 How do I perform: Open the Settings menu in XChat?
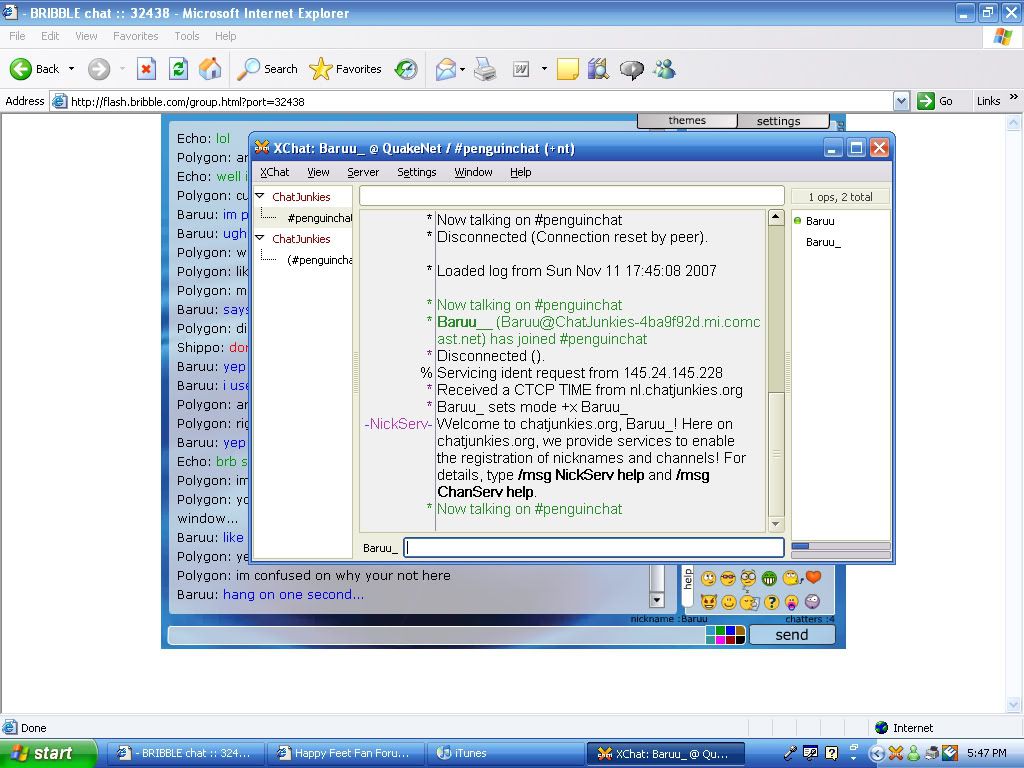(x=417, y=172)
